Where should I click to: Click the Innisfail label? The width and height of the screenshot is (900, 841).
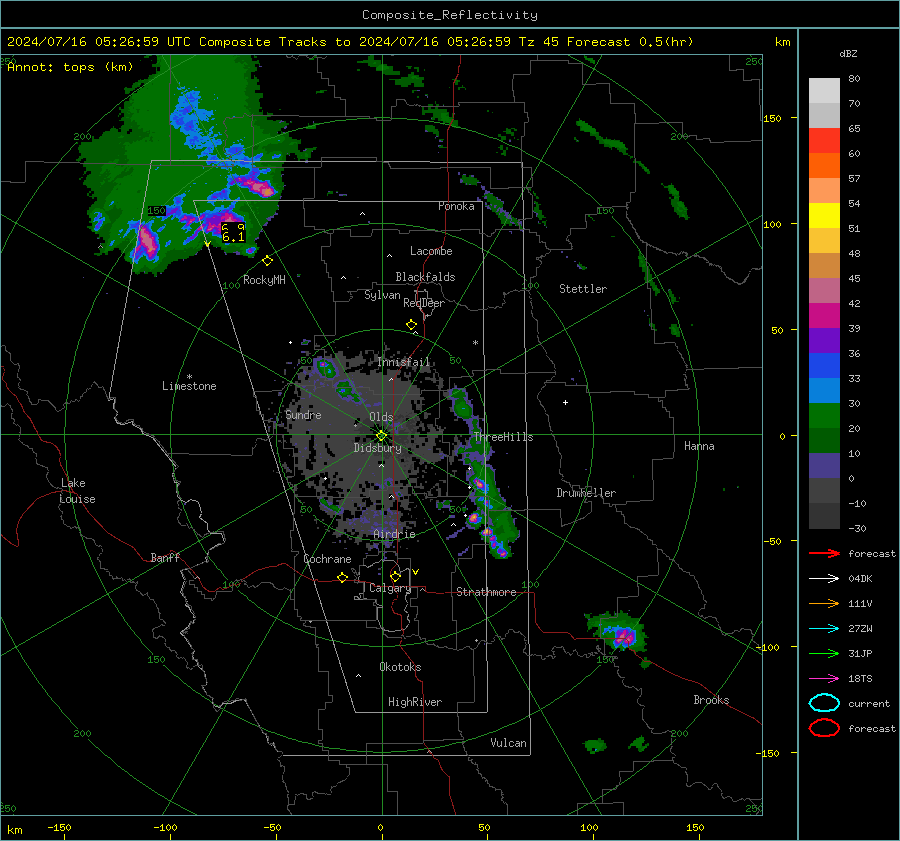pos(403,362)
